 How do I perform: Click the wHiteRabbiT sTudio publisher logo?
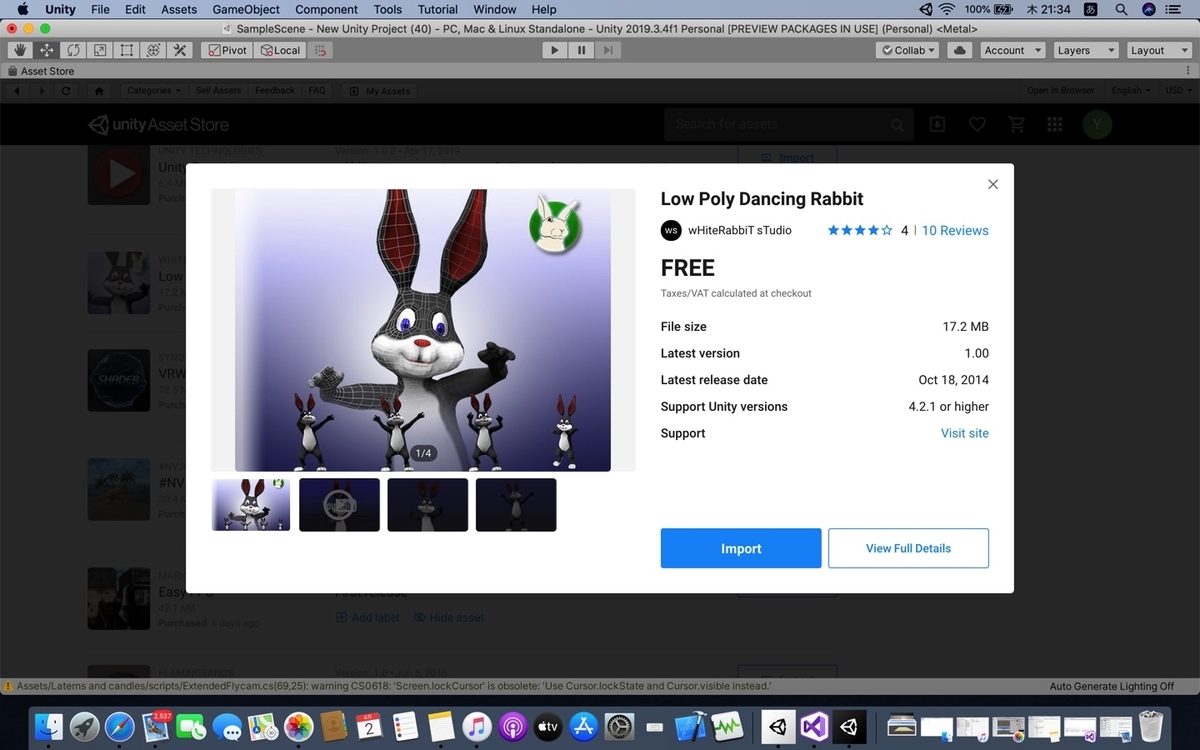point(671,230)
